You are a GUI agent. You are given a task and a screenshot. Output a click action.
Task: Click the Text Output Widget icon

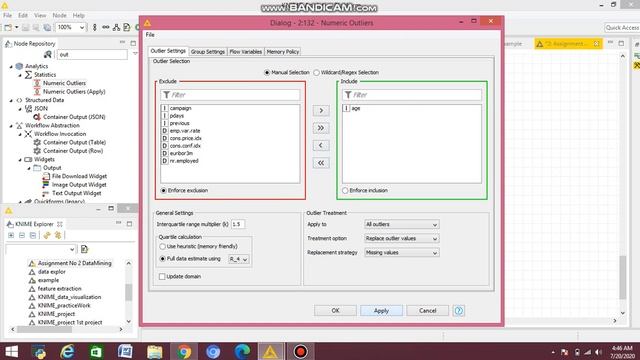(x=46, y=193)
